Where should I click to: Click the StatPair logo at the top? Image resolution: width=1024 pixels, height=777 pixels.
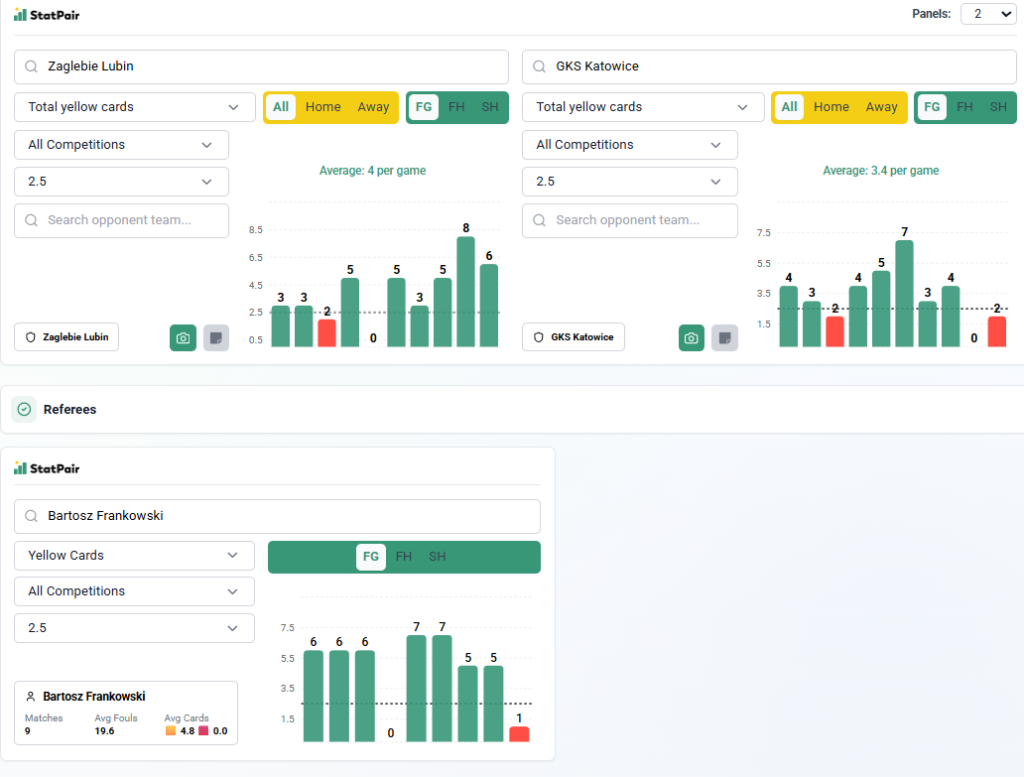tap(47, 14)
